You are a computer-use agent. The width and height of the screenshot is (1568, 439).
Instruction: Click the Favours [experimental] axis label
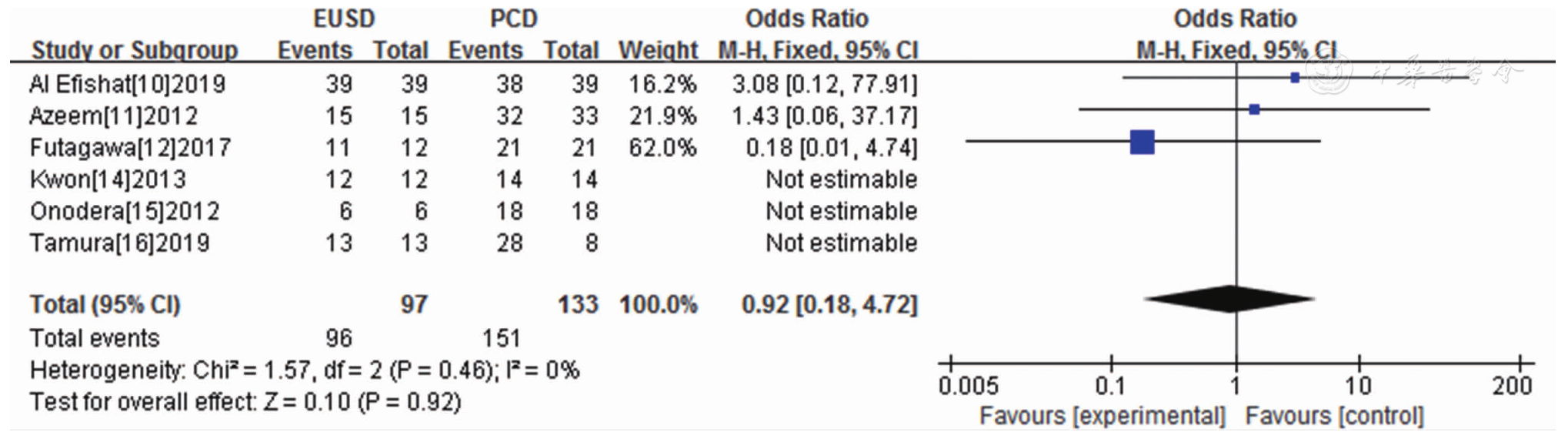coord(1102,416)
